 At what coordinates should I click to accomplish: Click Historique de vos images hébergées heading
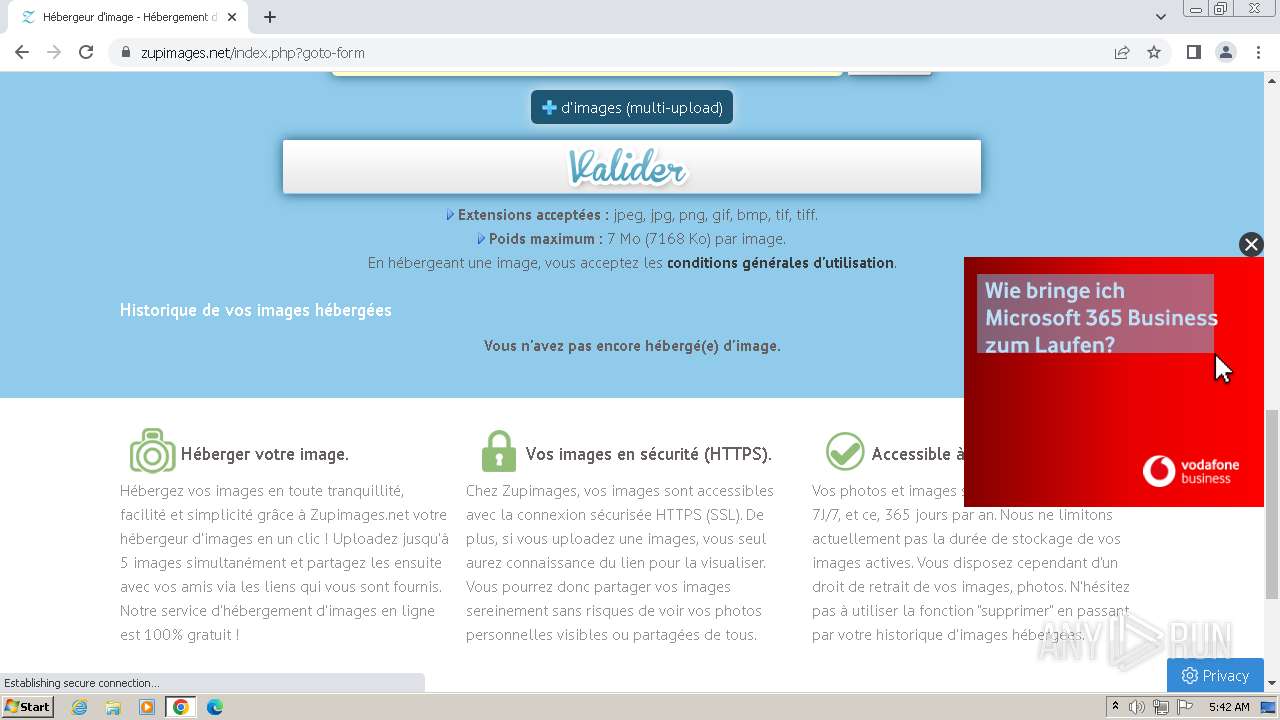[256, 310]
